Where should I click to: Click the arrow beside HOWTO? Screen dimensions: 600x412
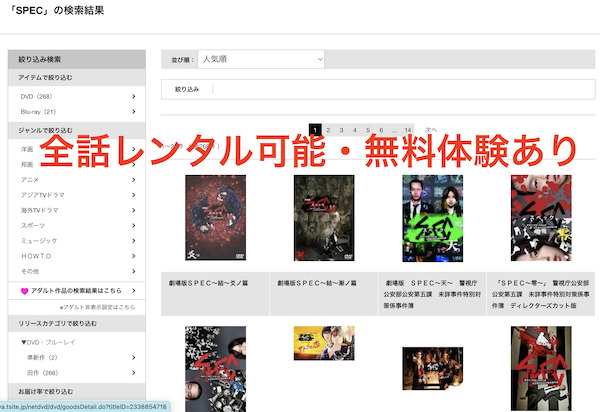point(134,256)
